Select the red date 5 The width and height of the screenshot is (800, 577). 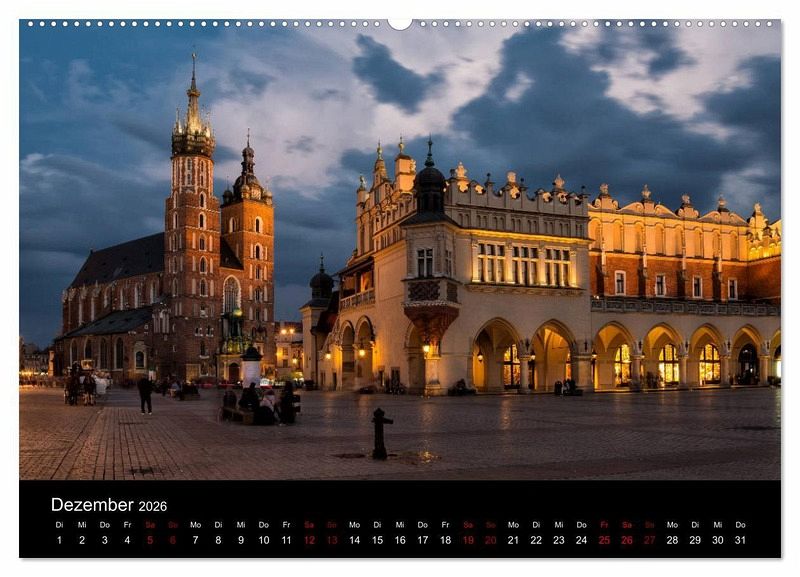(150, 540)
